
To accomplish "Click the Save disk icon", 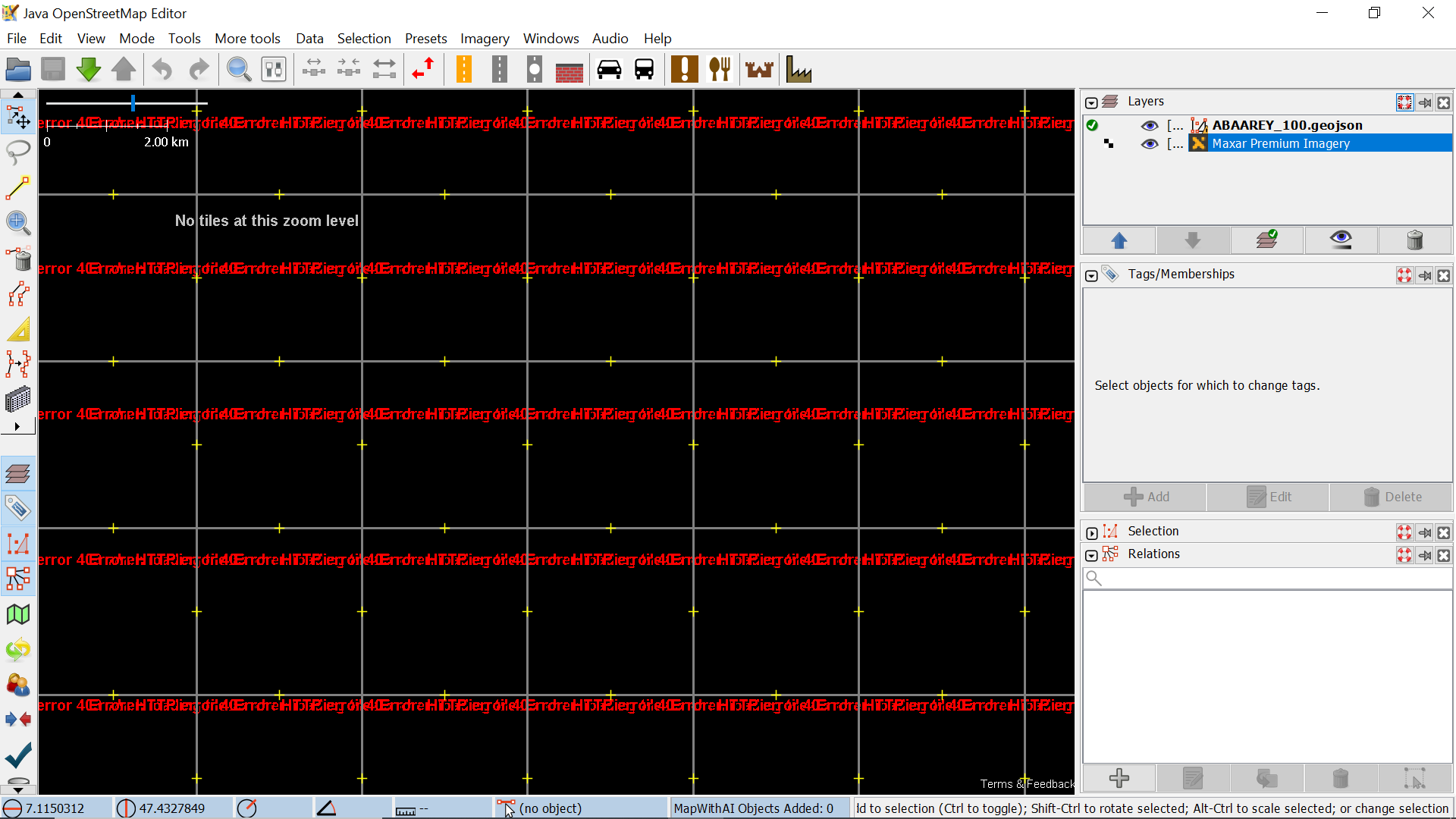I will pos(53,70).
